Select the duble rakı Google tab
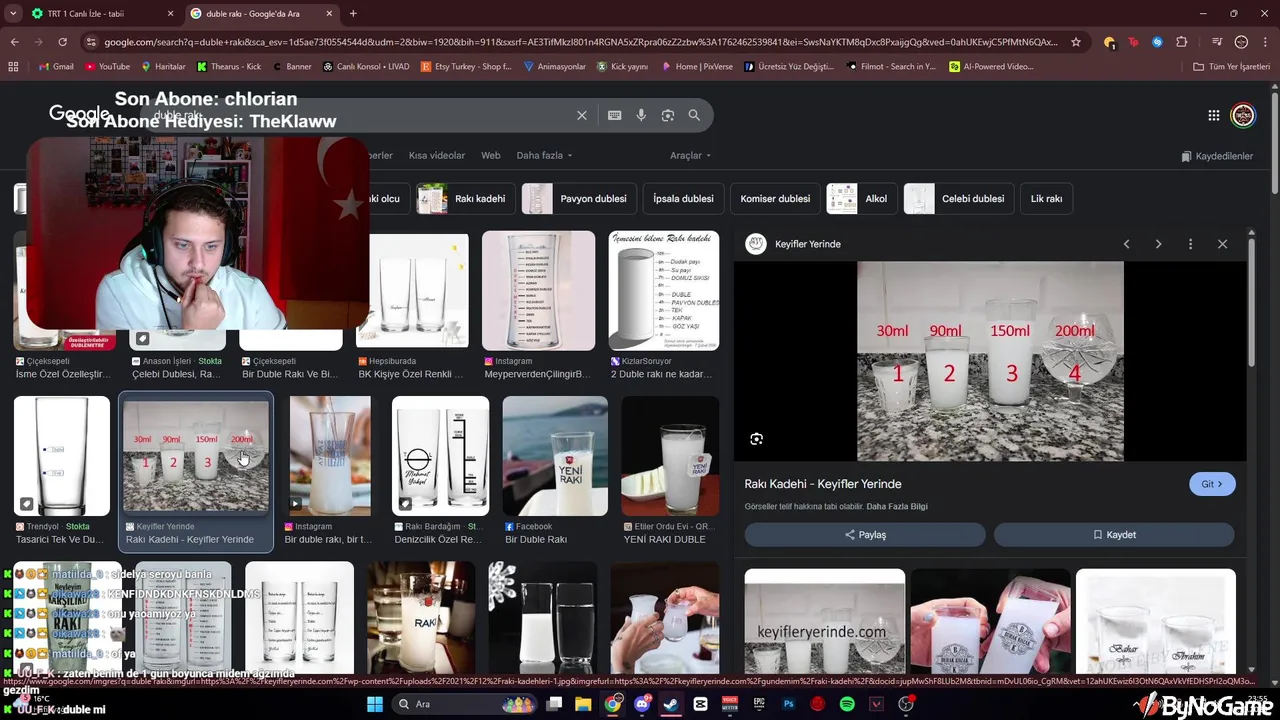The width and height of the screenshot is (1280, 720). click(260, 14)
